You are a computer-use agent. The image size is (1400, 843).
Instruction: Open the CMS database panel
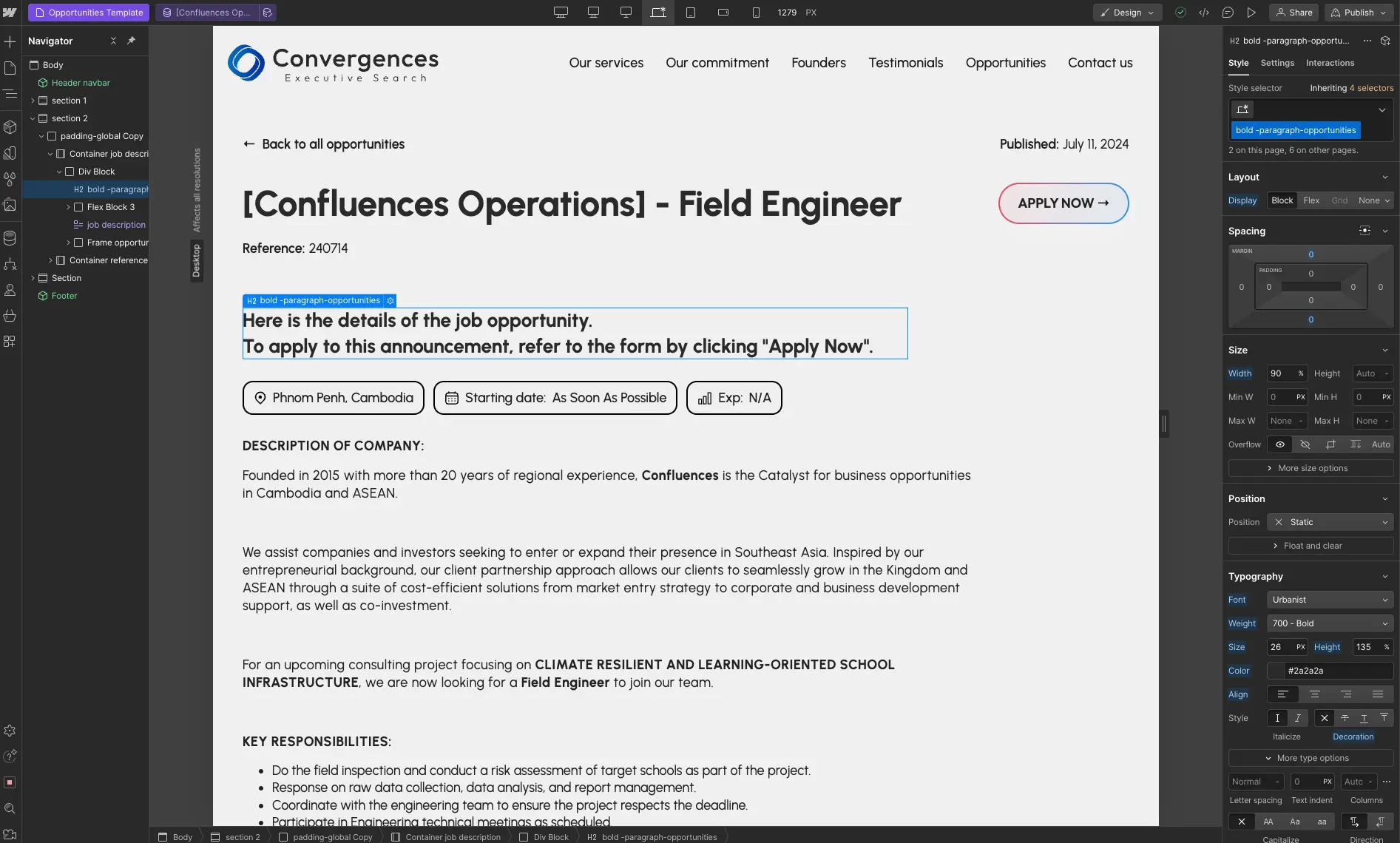[10, 238]
